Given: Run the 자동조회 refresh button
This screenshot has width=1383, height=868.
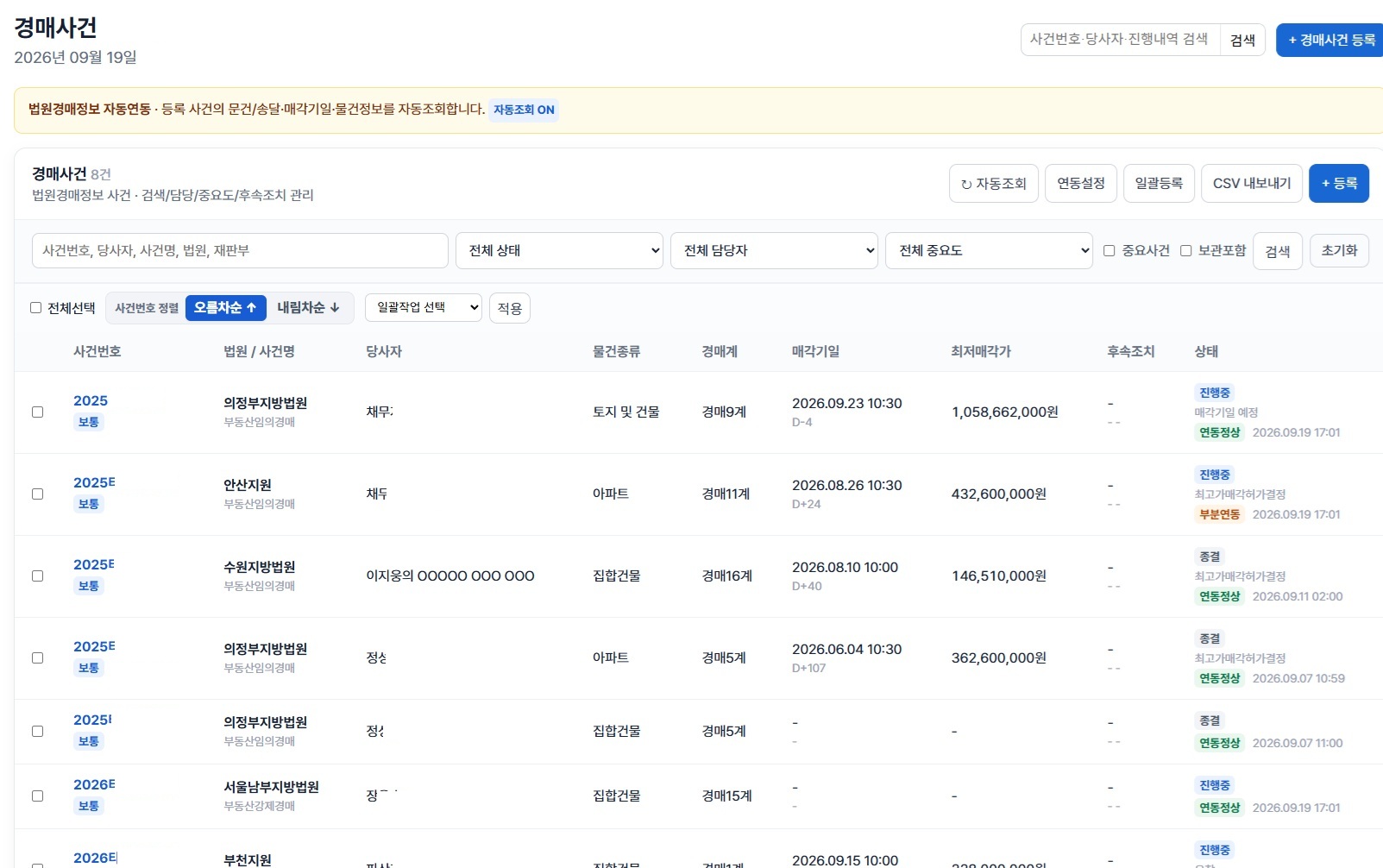Looking at the screenshot, I should tap(994, 183).
